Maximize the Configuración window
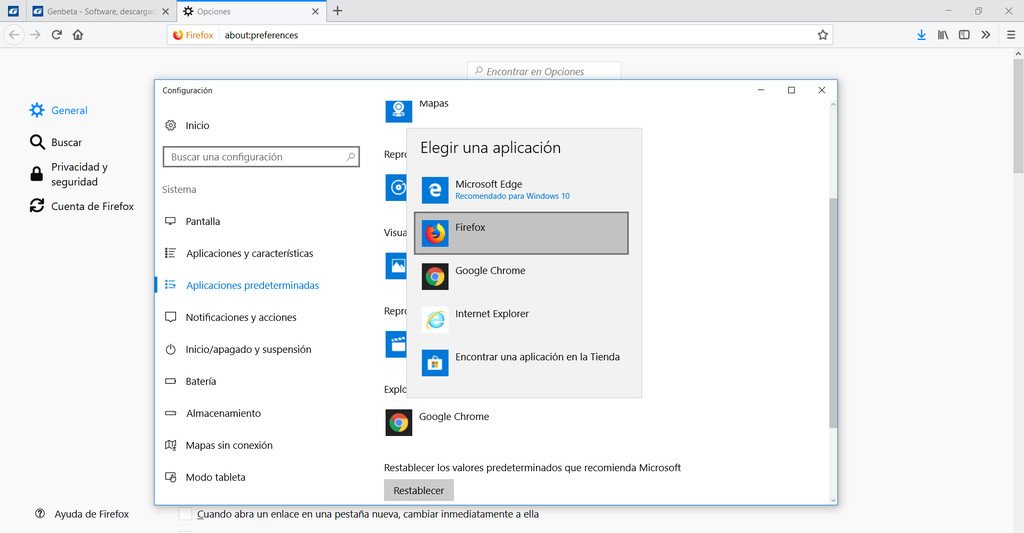 pos(792,90)
